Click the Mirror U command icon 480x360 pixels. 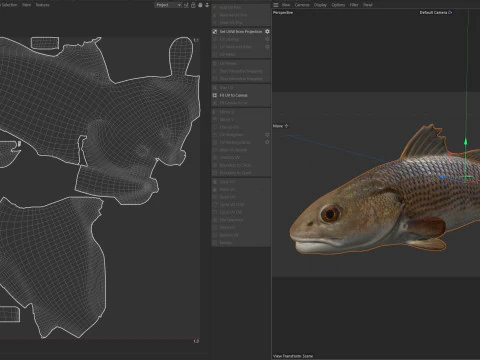[215, 112]
